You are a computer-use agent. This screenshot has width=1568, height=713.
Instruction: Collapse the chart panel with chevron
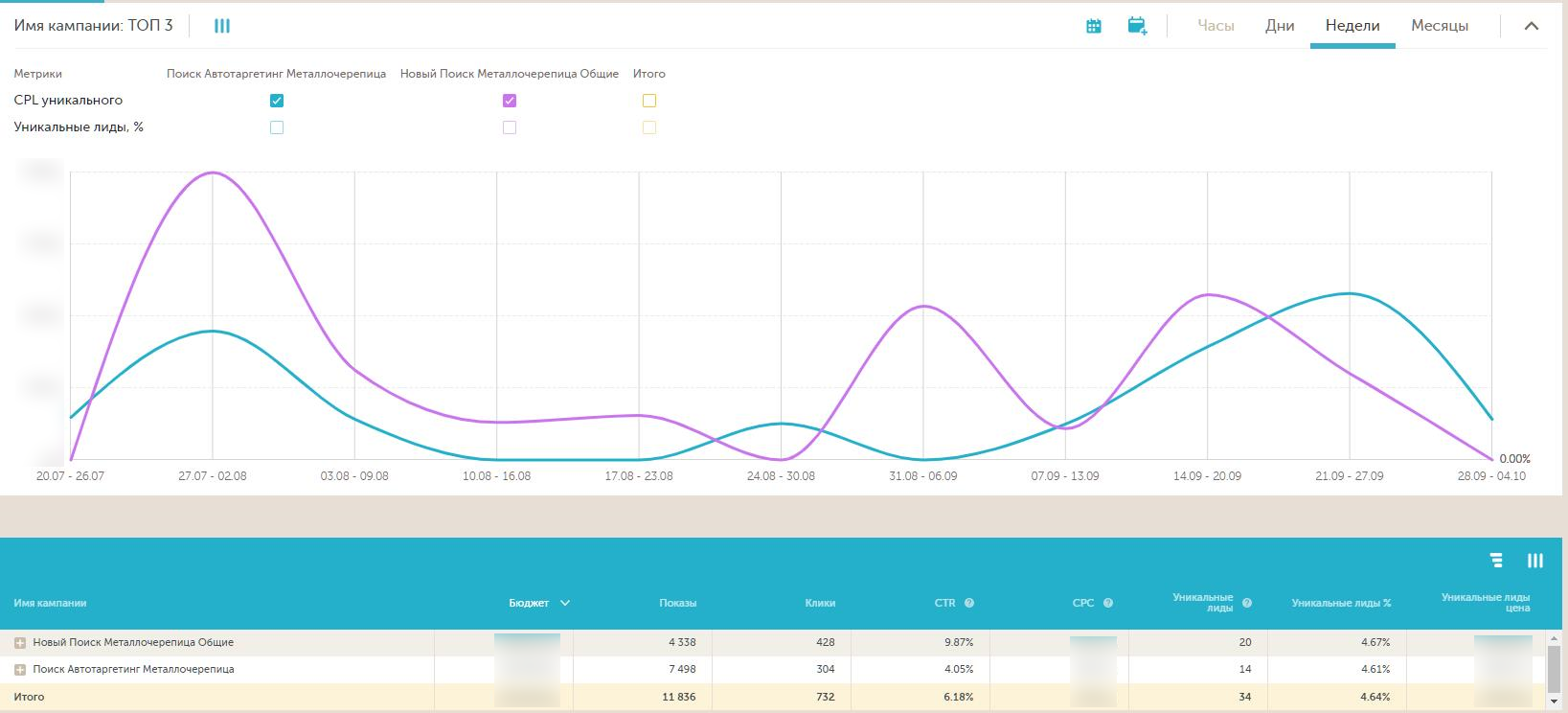1531,26
